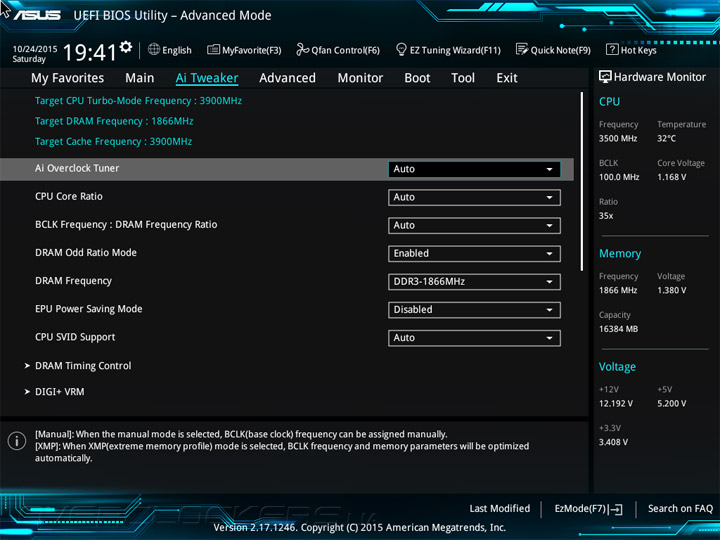This screenshot has width=720, height=540.
Task: Launch EZ Tuning Wizard(F11)
Action: click(448, 50)
